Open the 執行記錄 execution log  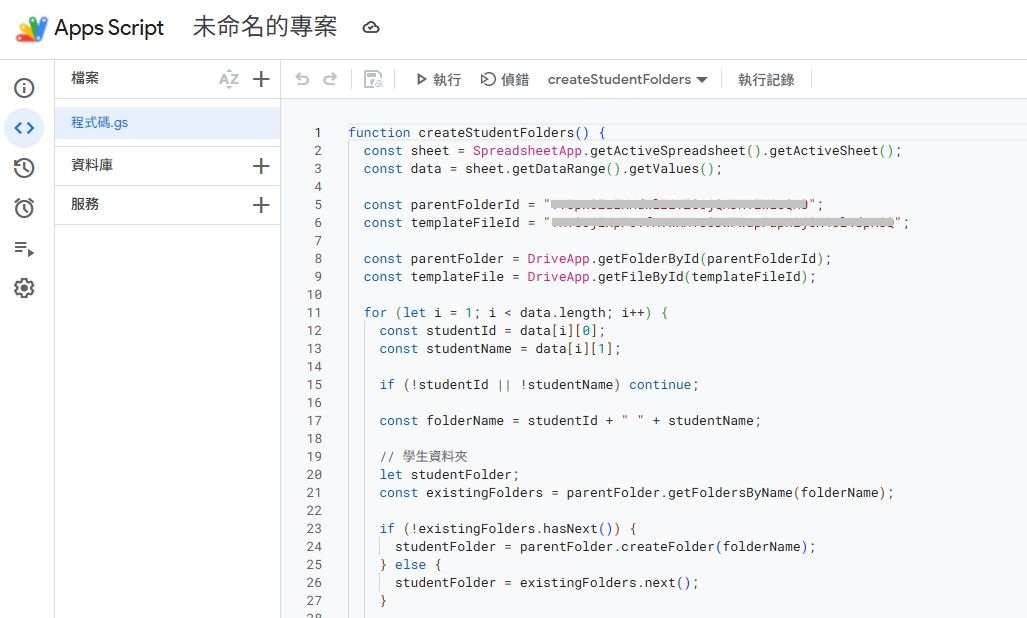766,79
